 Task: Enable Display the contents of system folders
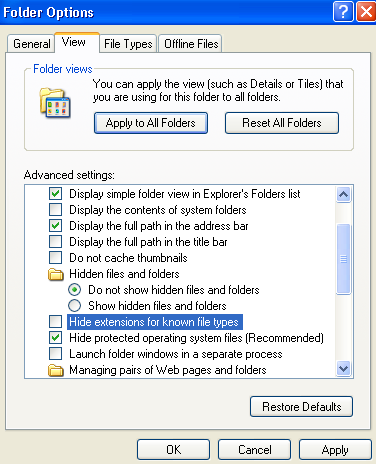[x=55, y=210]
